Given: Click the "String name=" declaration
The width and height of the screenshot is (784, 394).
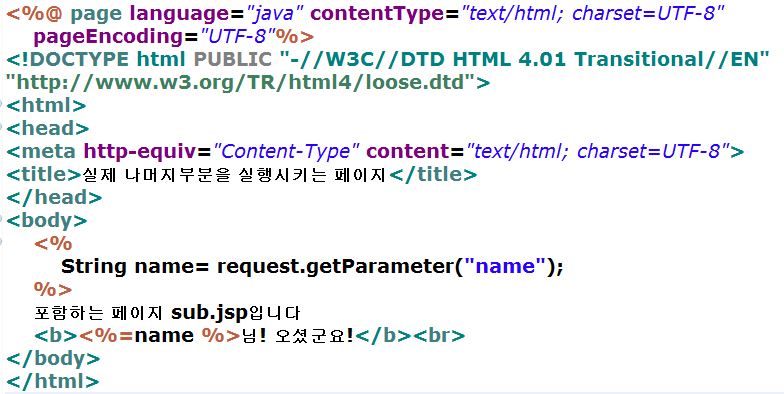Looking at the screenshot, I should click(x=134, y=266).
